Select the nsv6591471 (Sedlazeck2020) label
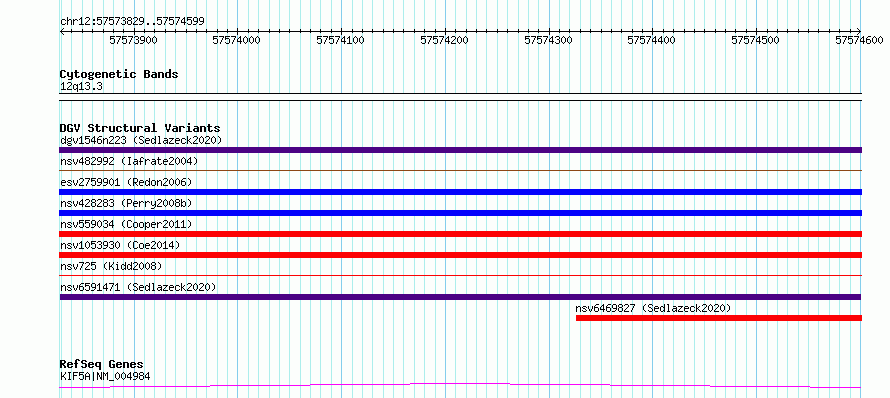 coord(138,287)
